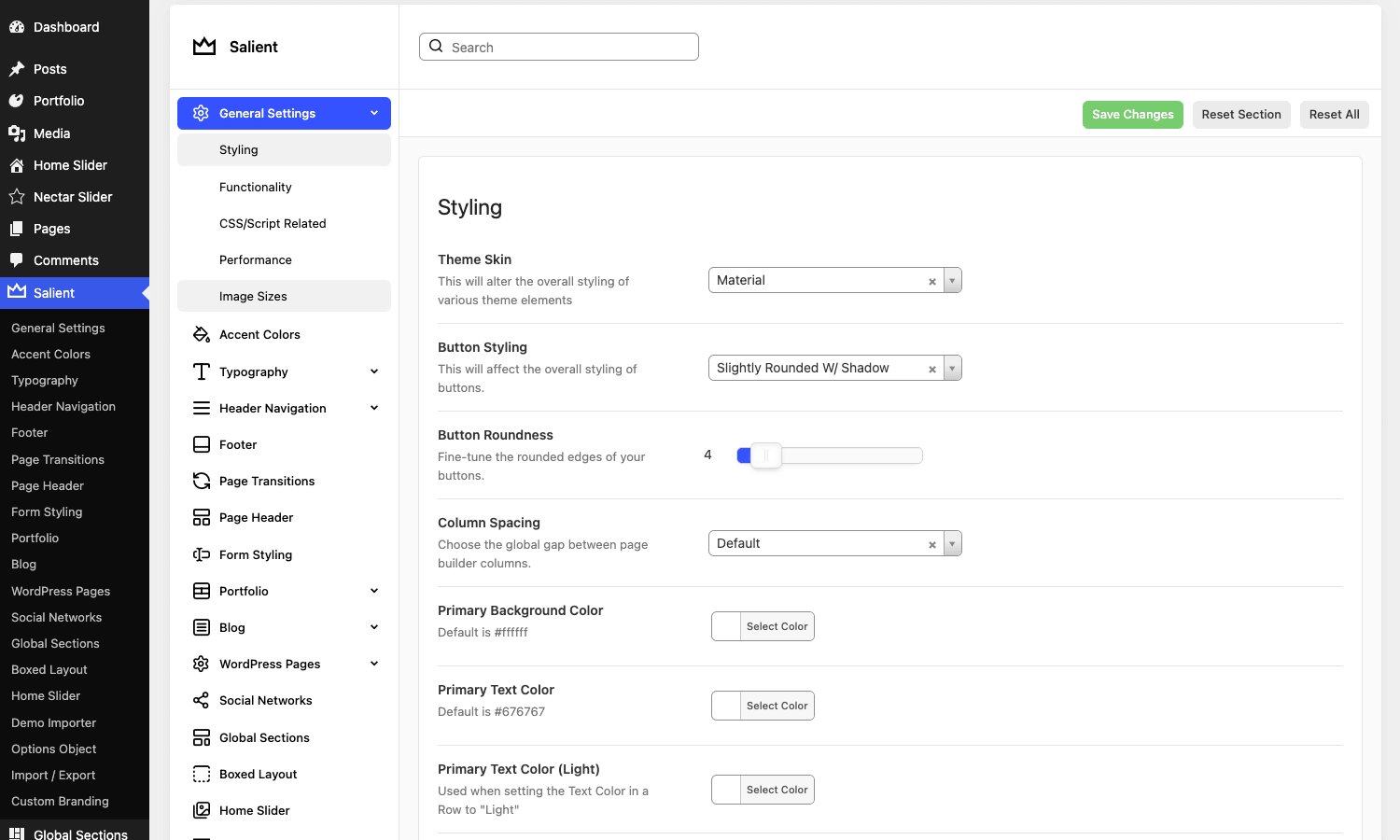Click the Dashboard icon in WordPress sidebar
This screenshot has width=1400, height=840.
pos(17,27)
